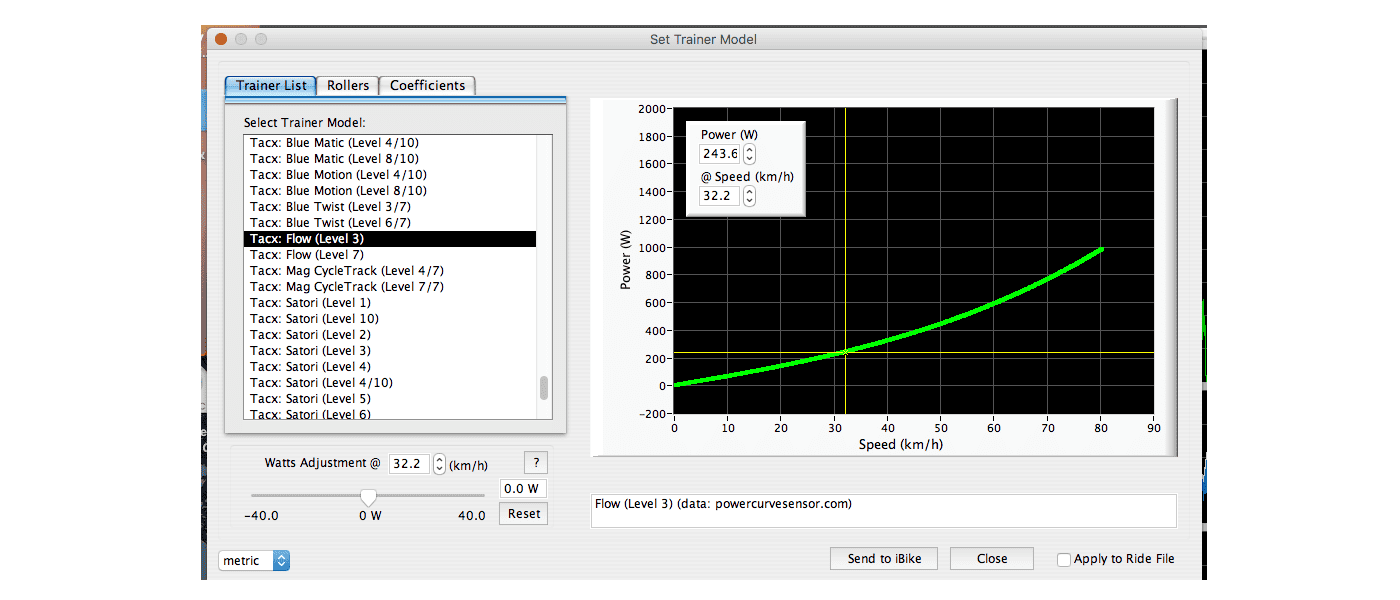Select Tacx: Blue Twist (Level 3/7)
The image size is (1400, 600).
coord(330,207)
